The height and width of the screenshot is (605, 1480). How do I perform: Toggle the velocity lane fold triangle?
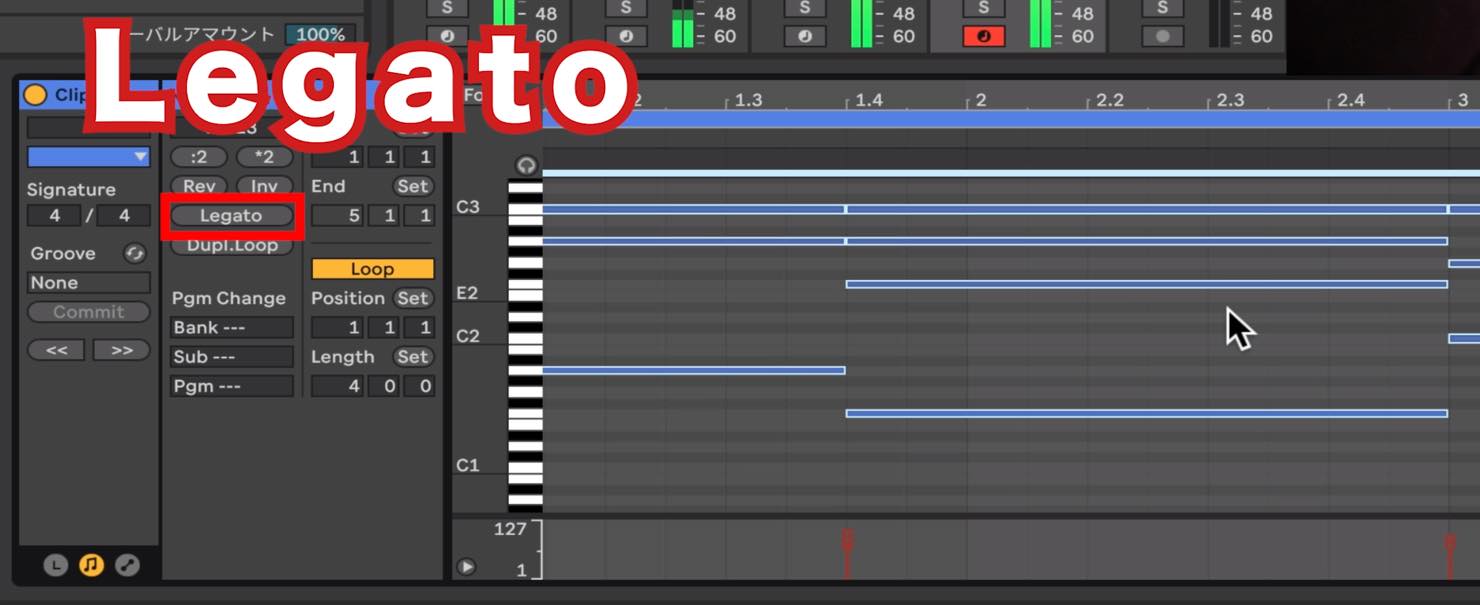466,567
